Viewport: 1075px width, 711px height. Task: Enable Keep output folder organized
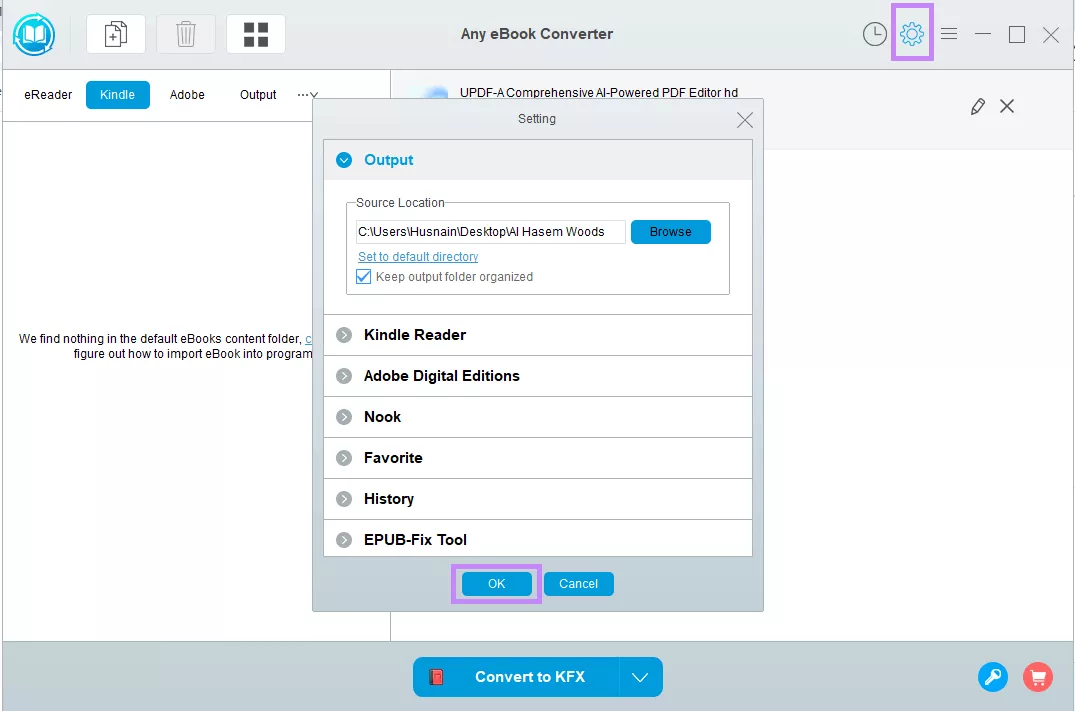click(362, 276)
